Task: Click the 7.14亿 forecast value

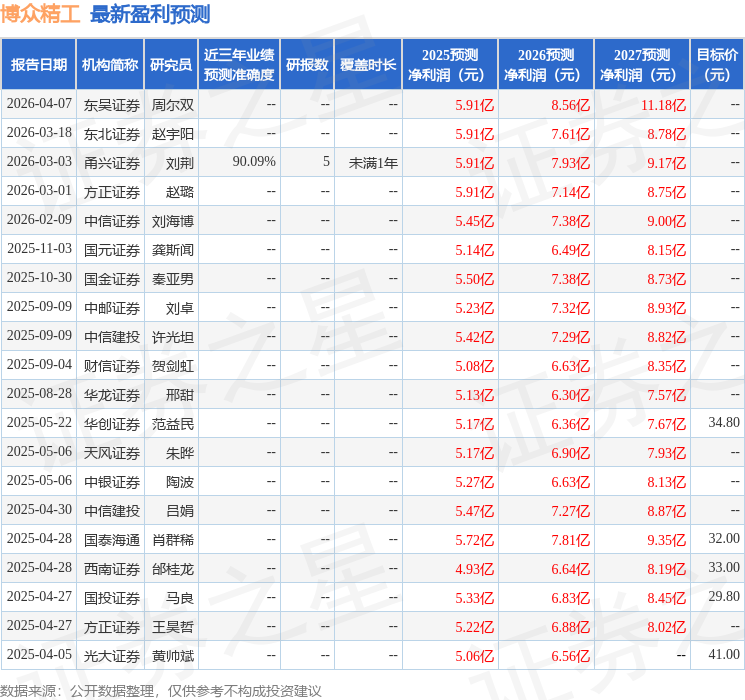Action: pyautogui.click(x=570, y=192)
